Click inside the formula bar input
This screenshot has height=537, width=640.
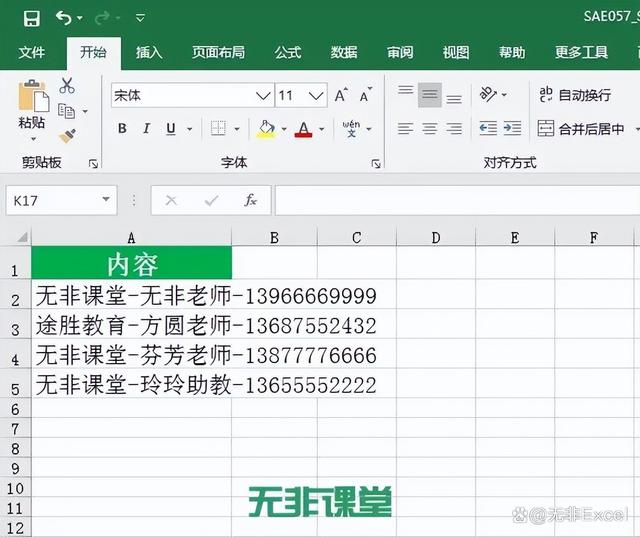(x=457, y=200)
